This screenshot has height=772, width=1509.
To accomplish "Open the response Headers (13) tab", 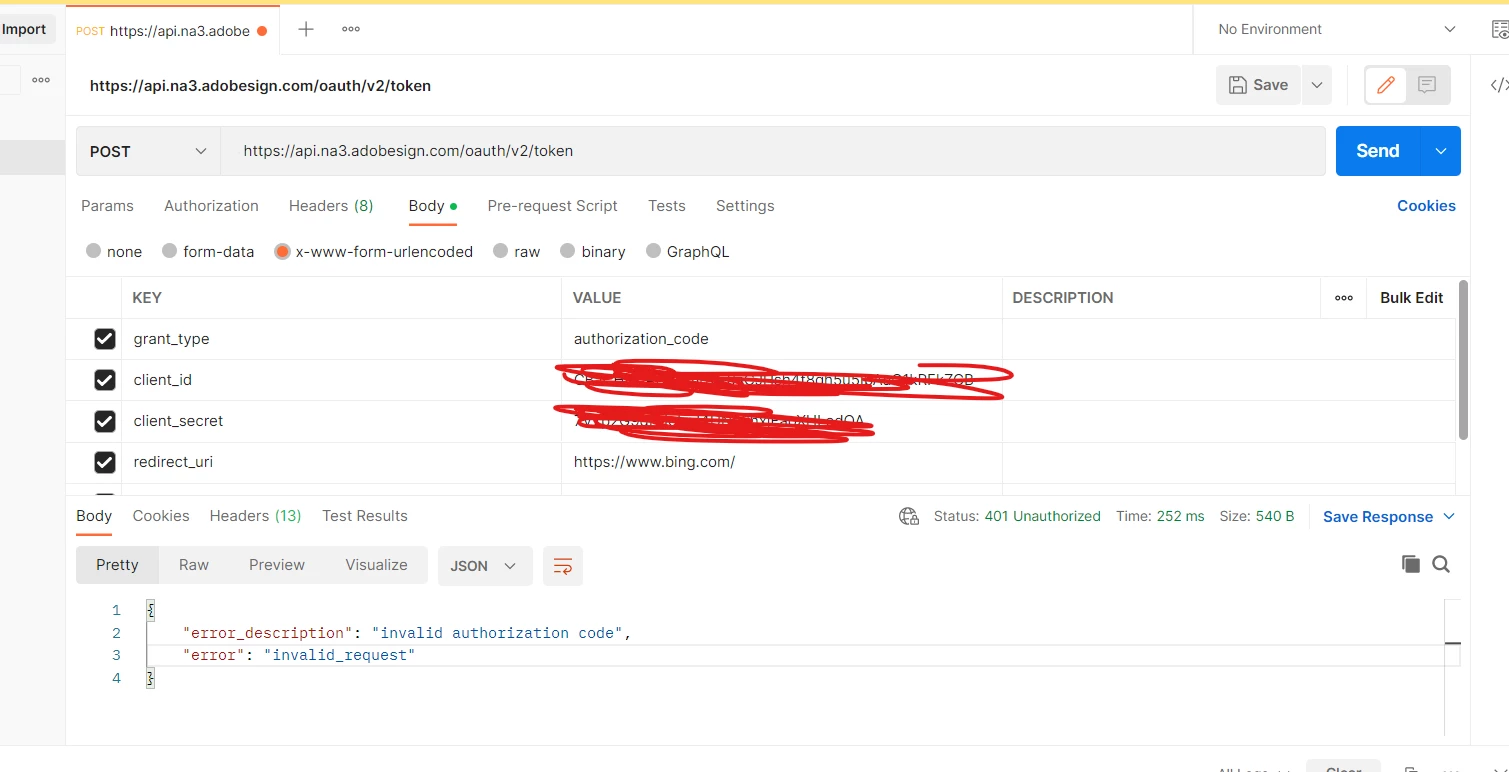I will (x=255, y=516).
